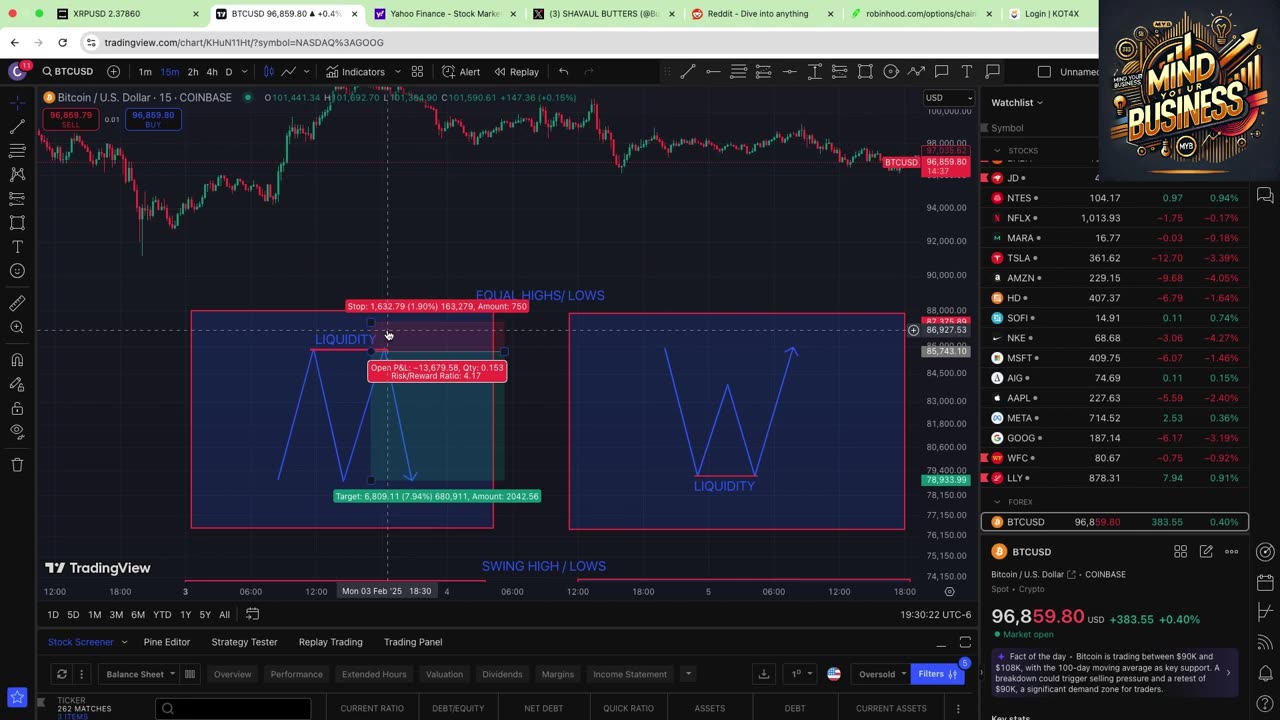Expand the favorite indicators dropdown arrow
This screenshot has width=1280, height=720.
point(397,72)
